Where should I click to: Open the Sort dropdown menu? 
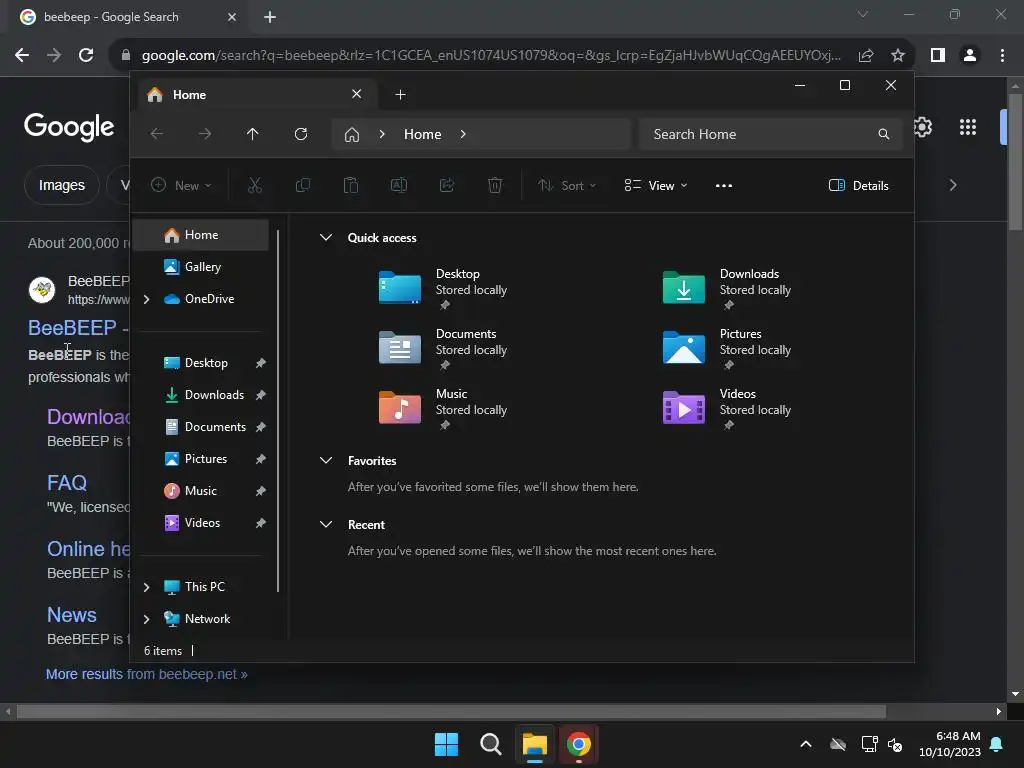tap(566, 185)
